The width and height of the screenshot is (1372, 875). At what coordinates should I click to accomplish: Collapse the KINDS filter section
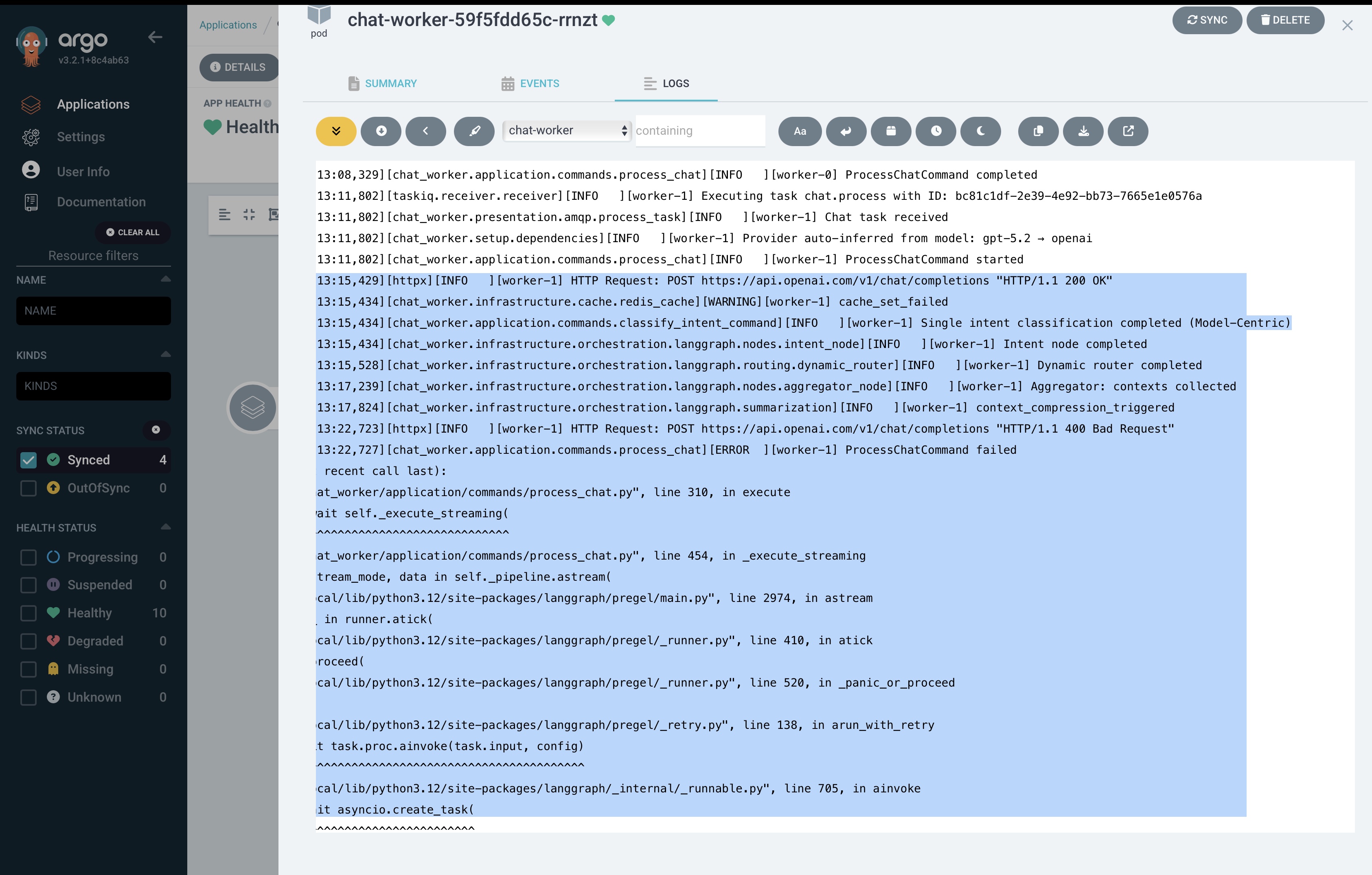165,354
